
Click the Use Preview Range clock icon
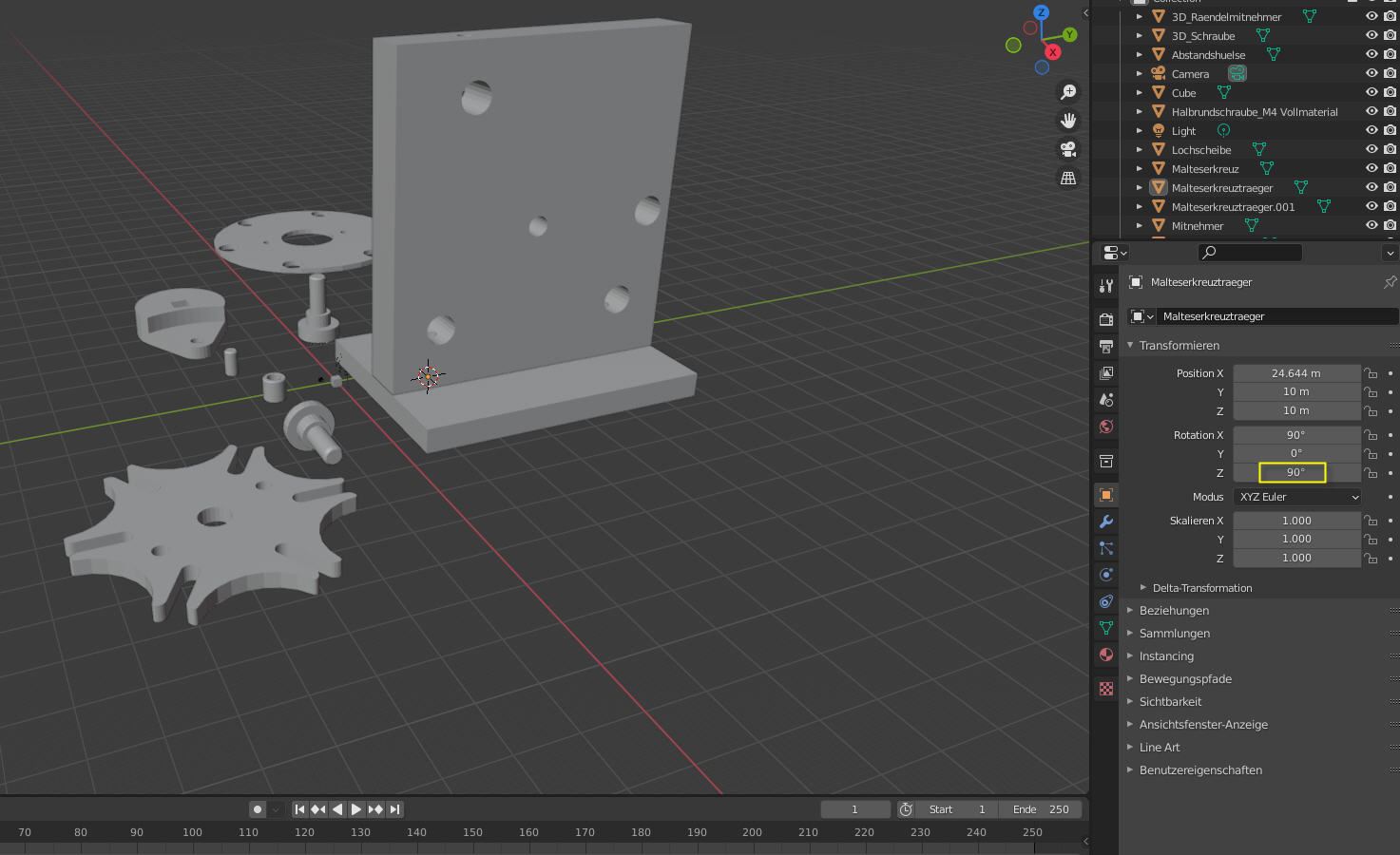(906, 809)
